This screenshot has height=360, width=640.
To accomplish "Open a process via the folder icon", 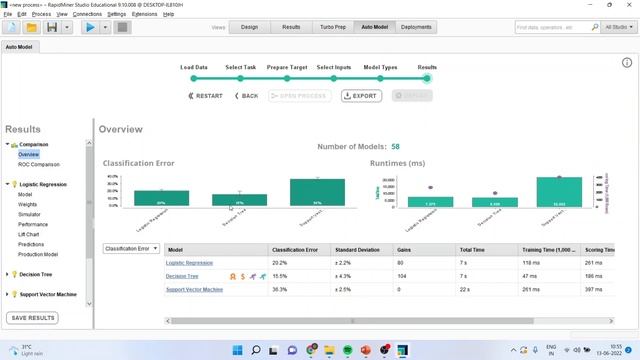I will 31,27.
